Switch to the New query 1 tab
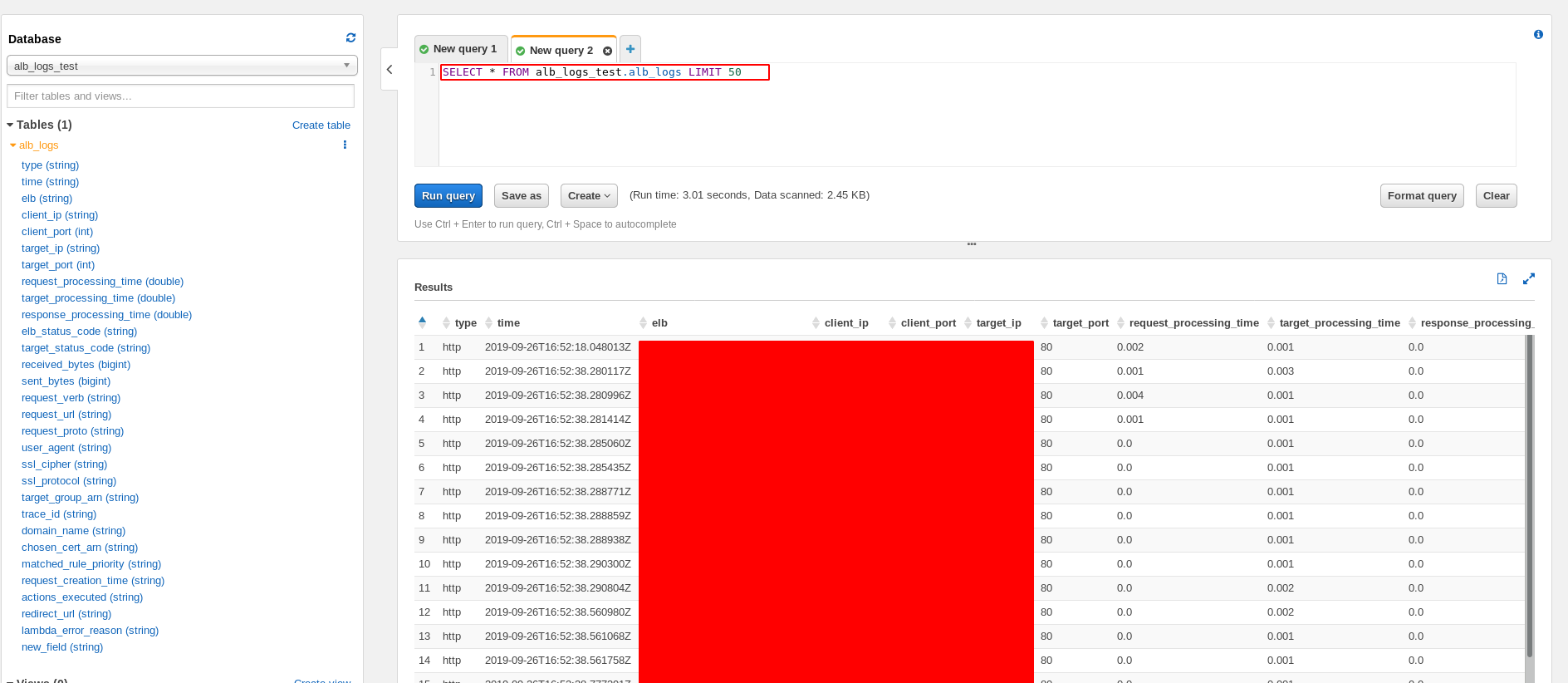Viewport: 1568px width, 683px height. 463,49
